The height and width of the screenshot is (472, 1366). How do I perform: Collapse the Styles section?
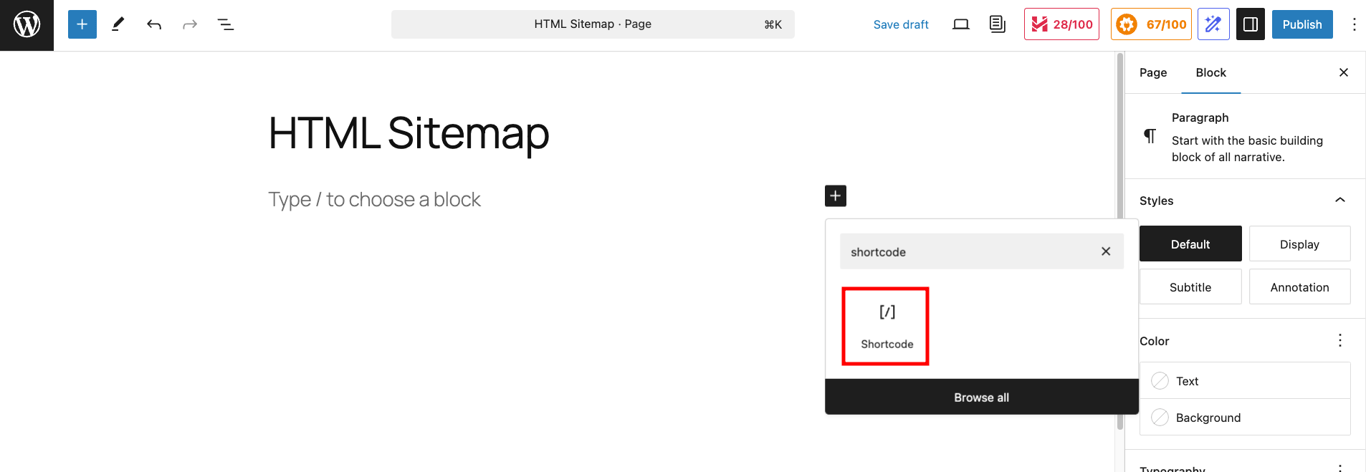click(x=1340, y=200)
